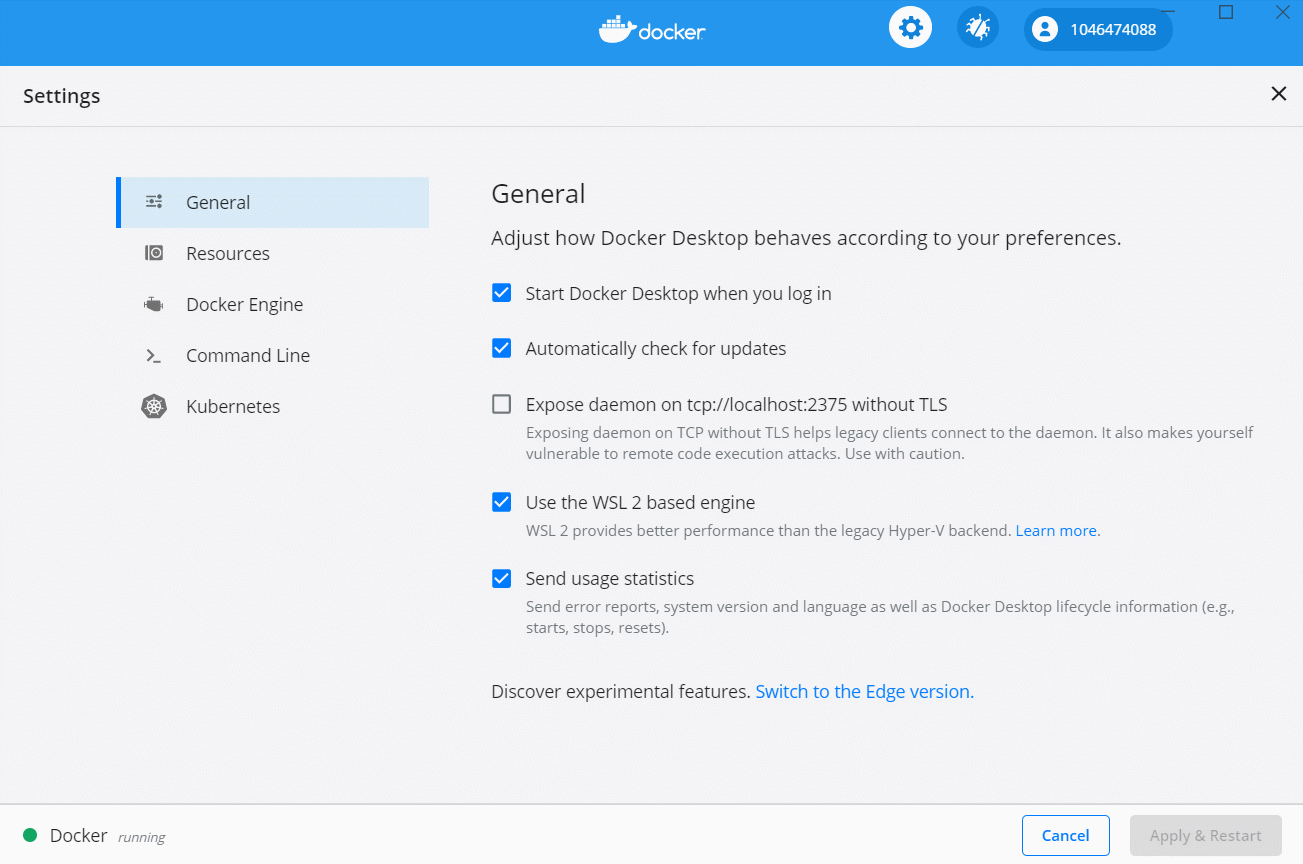Click the 'running' status text
Screen dimensions: 1303x864
(x=141, y=837)
